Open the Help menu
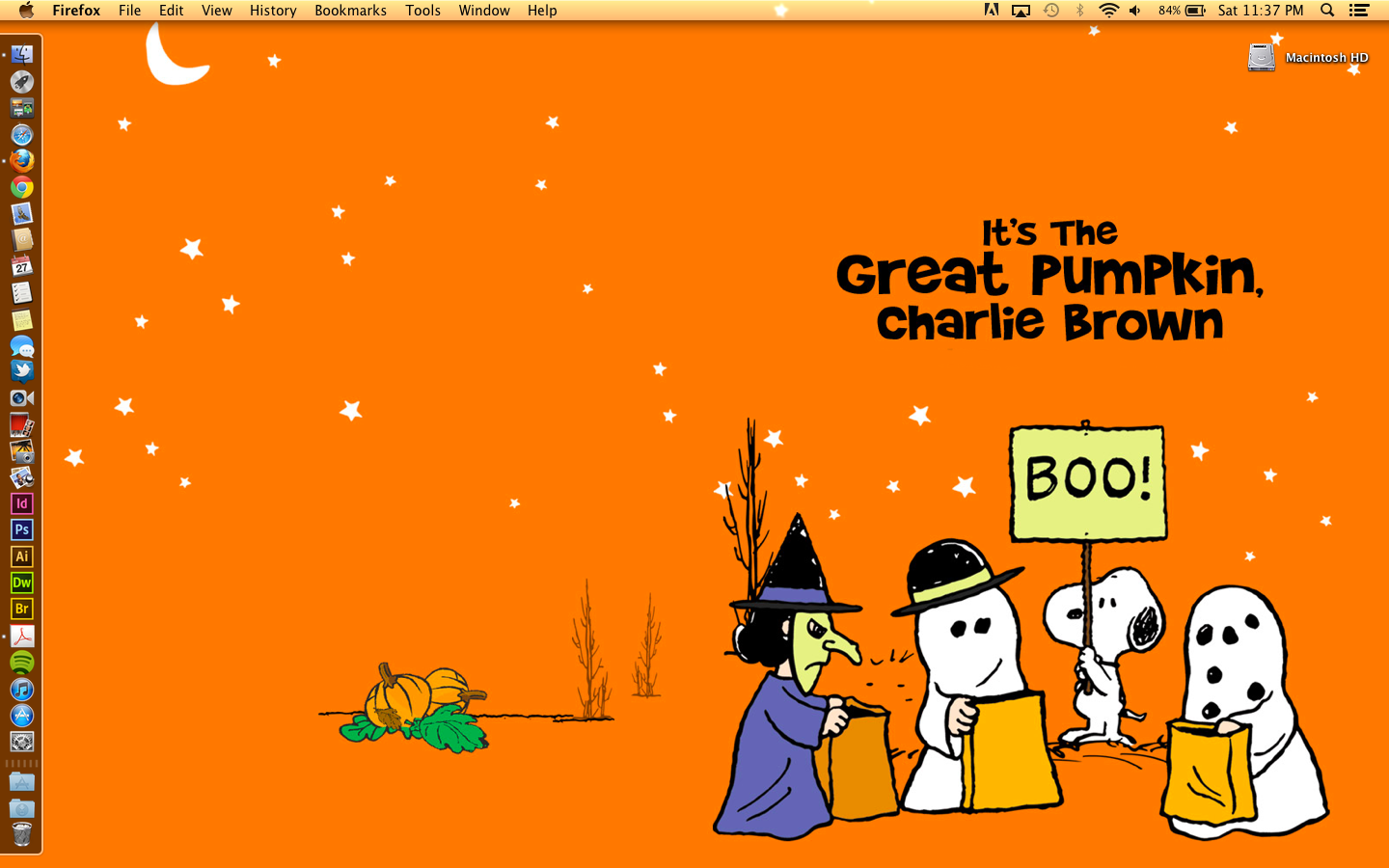The height and width of the screenshot is (868, 1389). 542,11
